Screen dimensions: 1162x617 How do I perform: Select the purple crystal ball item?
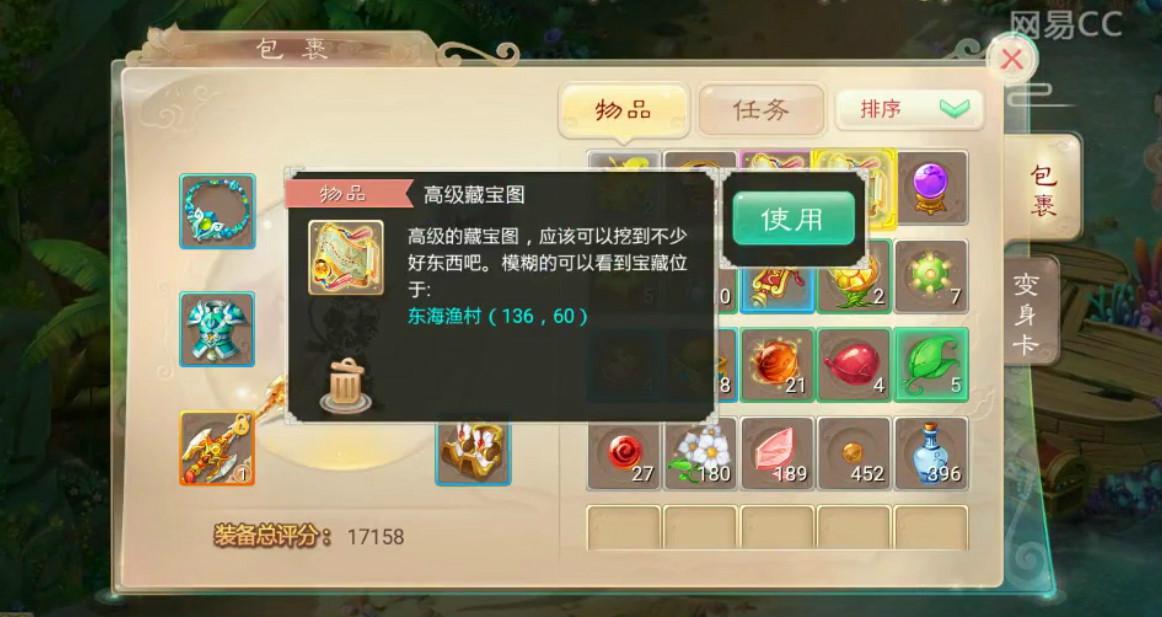coord(931,187)
